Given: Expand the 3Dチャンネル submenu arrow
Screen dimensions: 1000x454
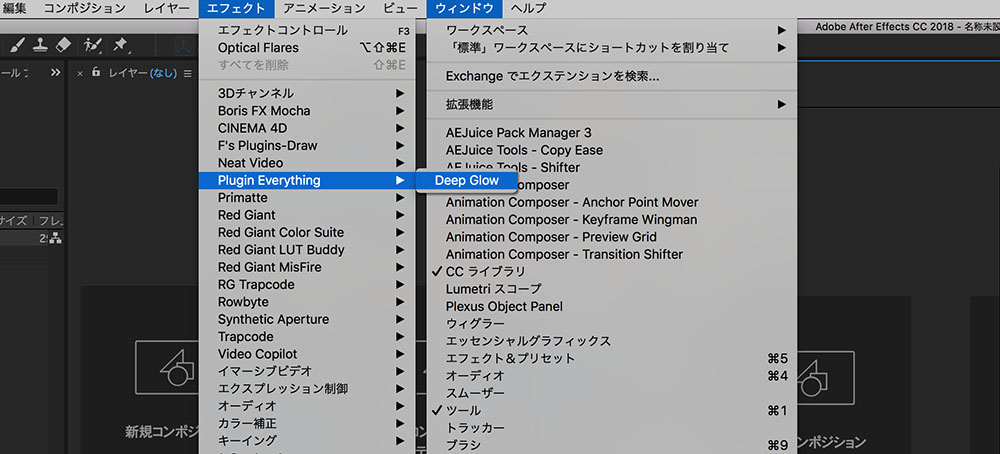Looking at the screenshot, I should (x=400, y=93).
